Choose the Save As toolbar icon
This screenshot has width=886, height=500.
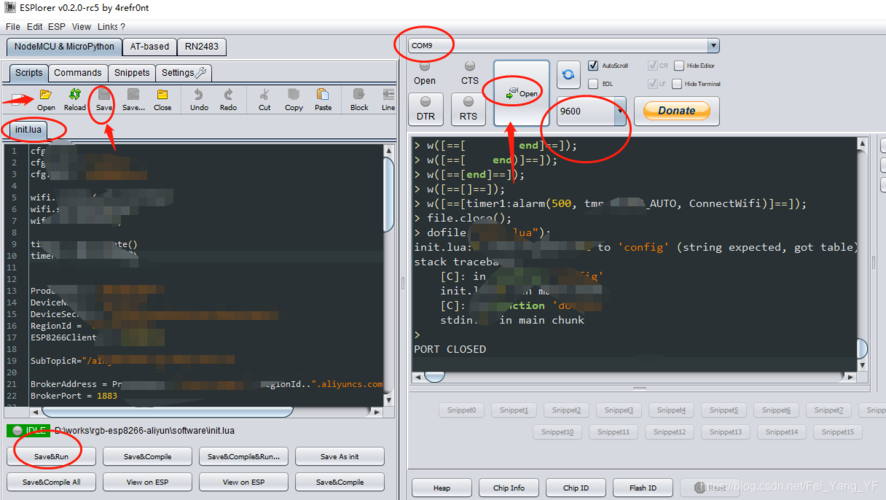133,99
